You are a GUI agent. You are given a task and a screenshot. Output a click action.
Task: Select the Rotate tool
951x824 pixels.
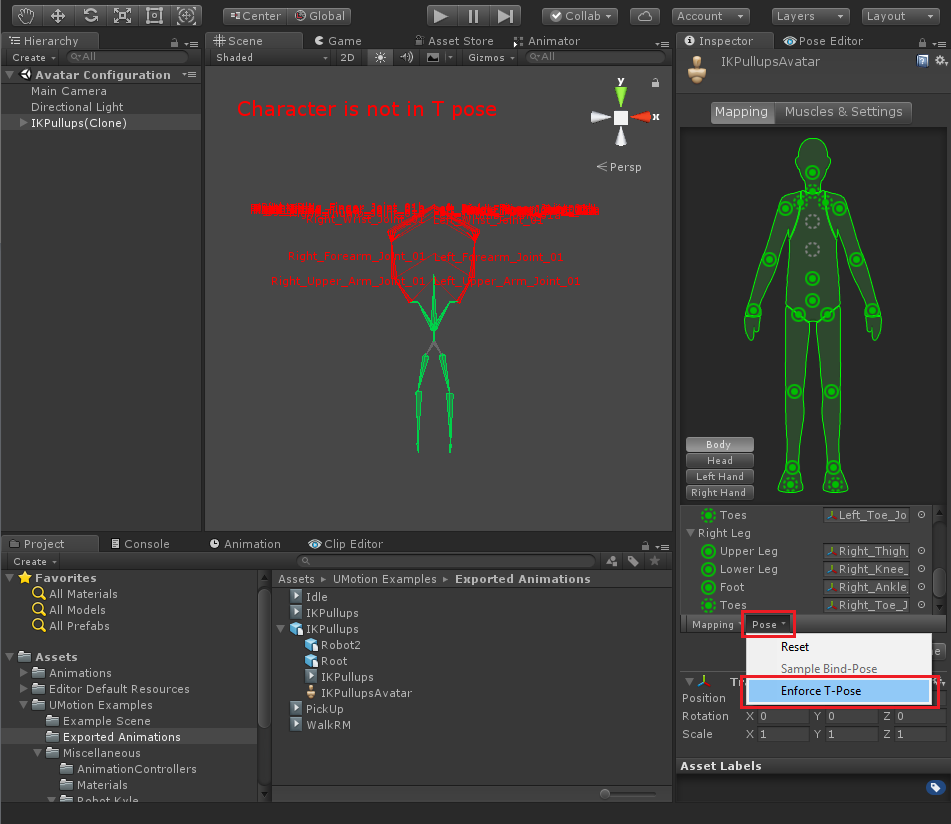click(90, 16)
